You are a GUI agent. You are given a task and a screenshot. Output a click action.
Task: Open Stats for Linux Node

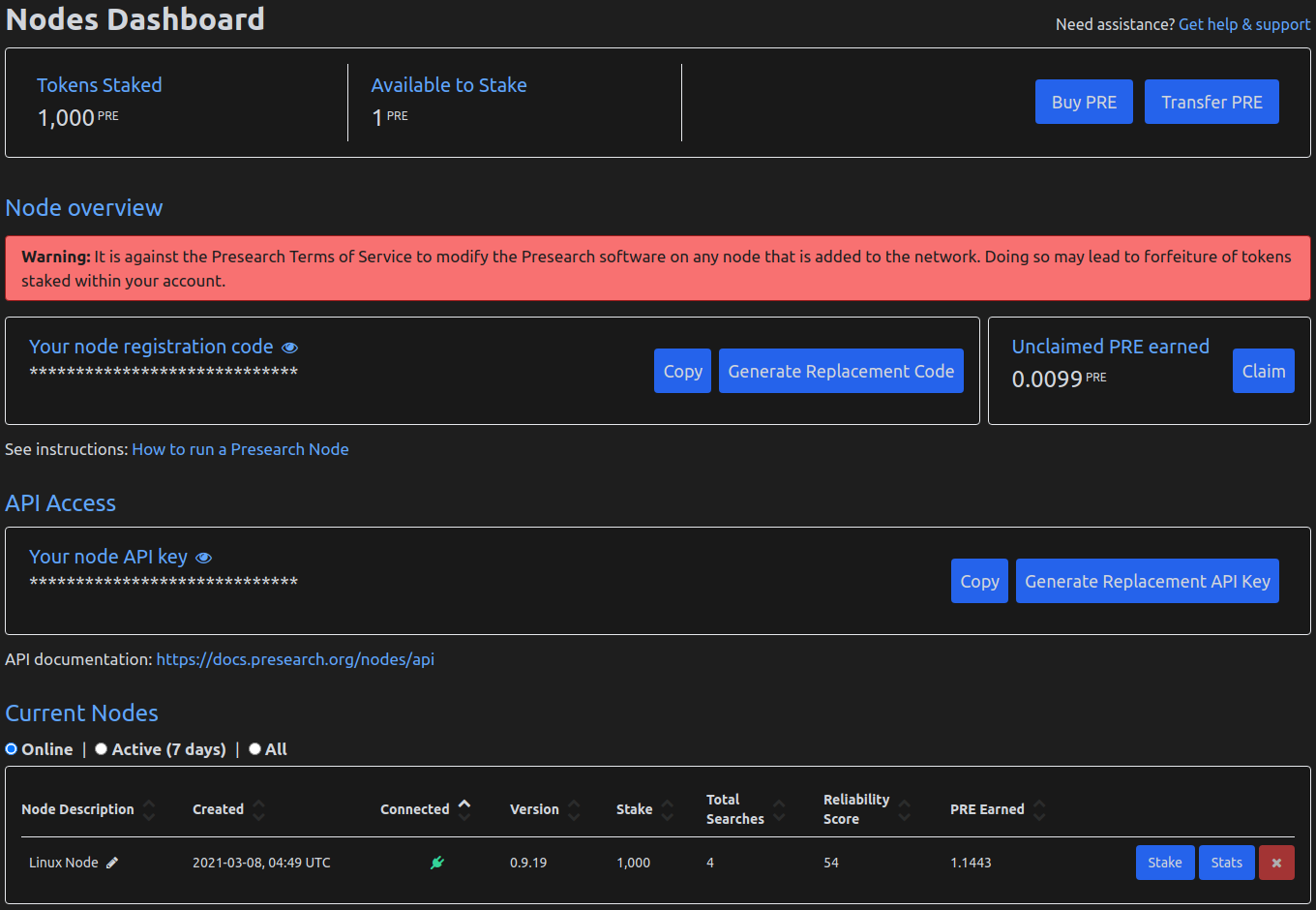(1227, 863)
